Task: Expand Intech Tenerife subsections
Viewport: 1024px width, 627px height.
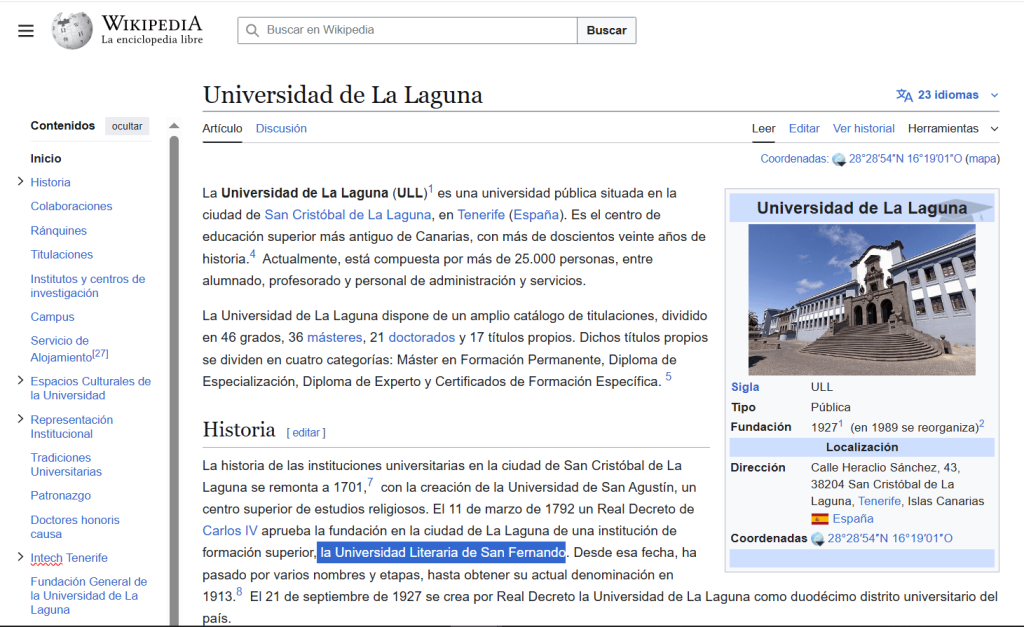Action: (x=20, y=557)
